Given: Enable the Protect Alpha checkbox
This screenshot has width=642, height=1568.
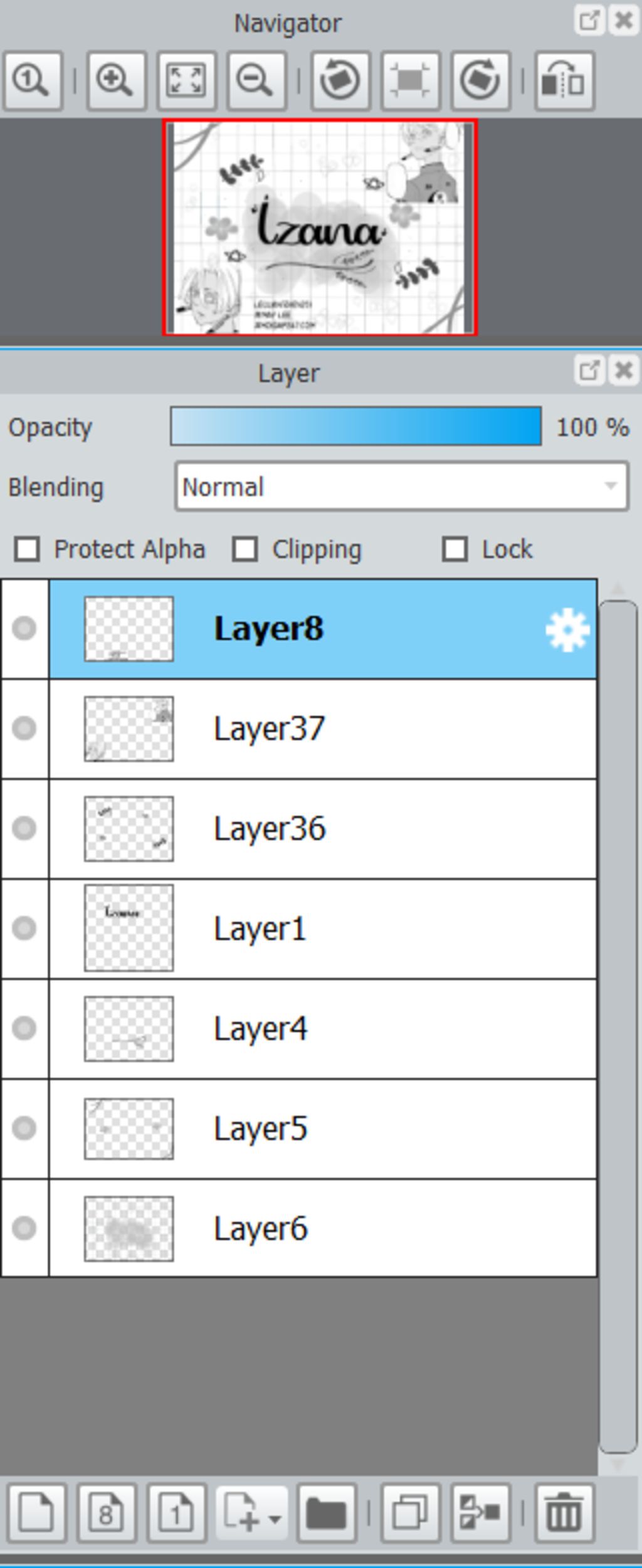Looking at the screenshot, I should [x=27, y=549].
